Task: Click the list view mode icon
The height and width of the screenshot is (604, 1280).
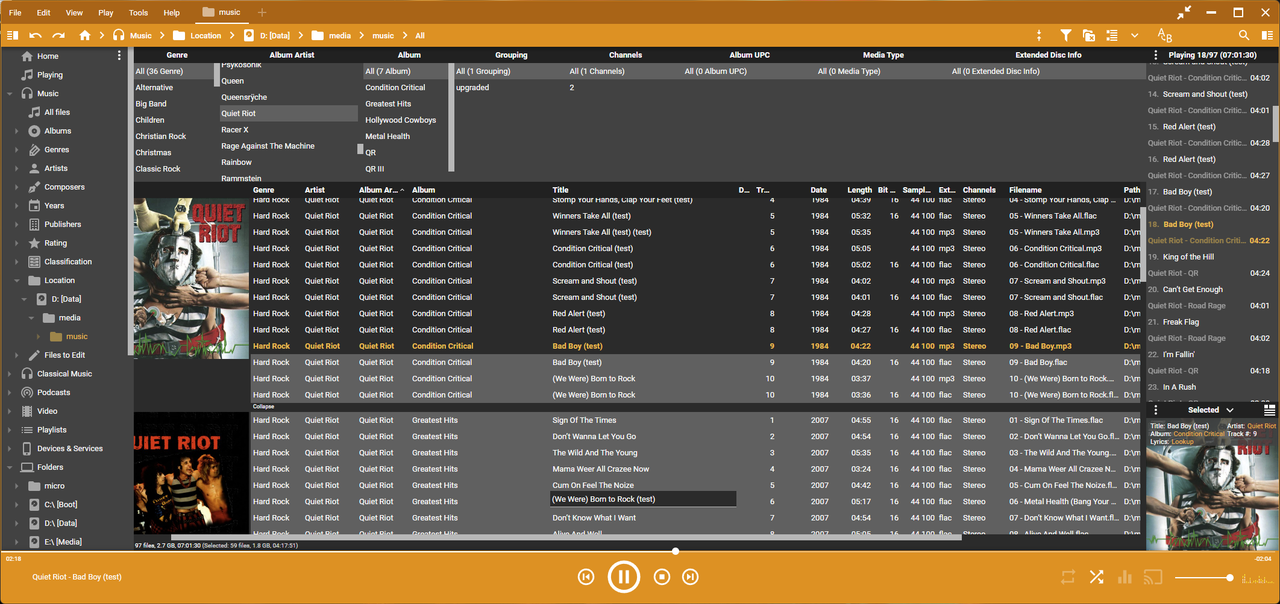Action: pyautogui.click(x=1112, y=35)
